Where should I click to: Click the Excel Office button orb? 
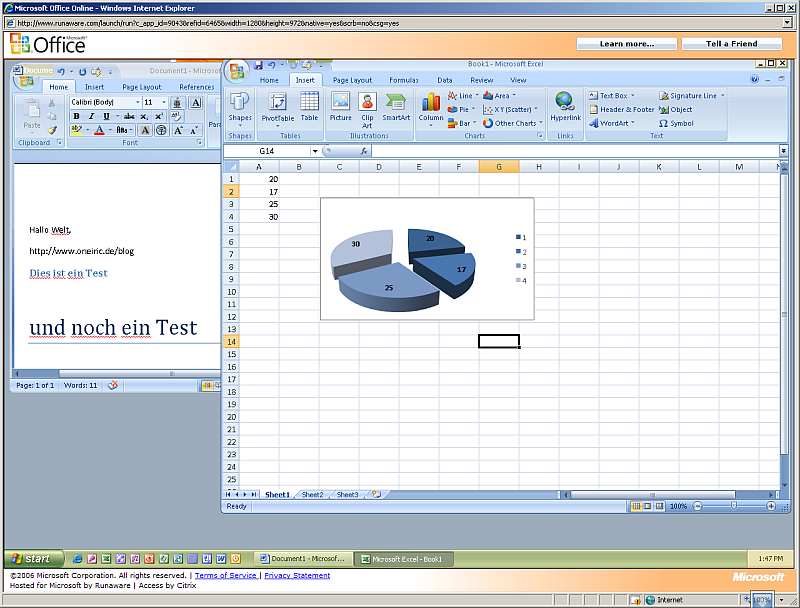[236, 71]
